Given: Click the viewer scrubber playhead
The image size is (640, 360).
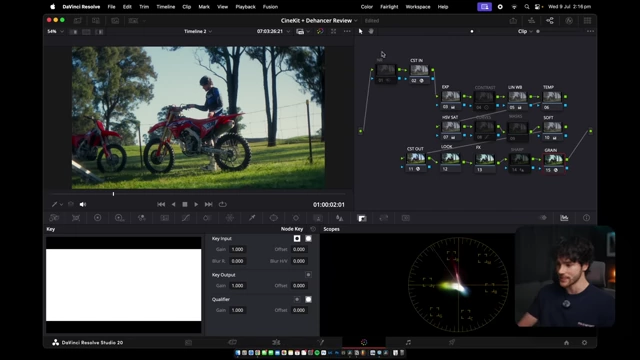Looking at the screenshot, I should [113, 194].
